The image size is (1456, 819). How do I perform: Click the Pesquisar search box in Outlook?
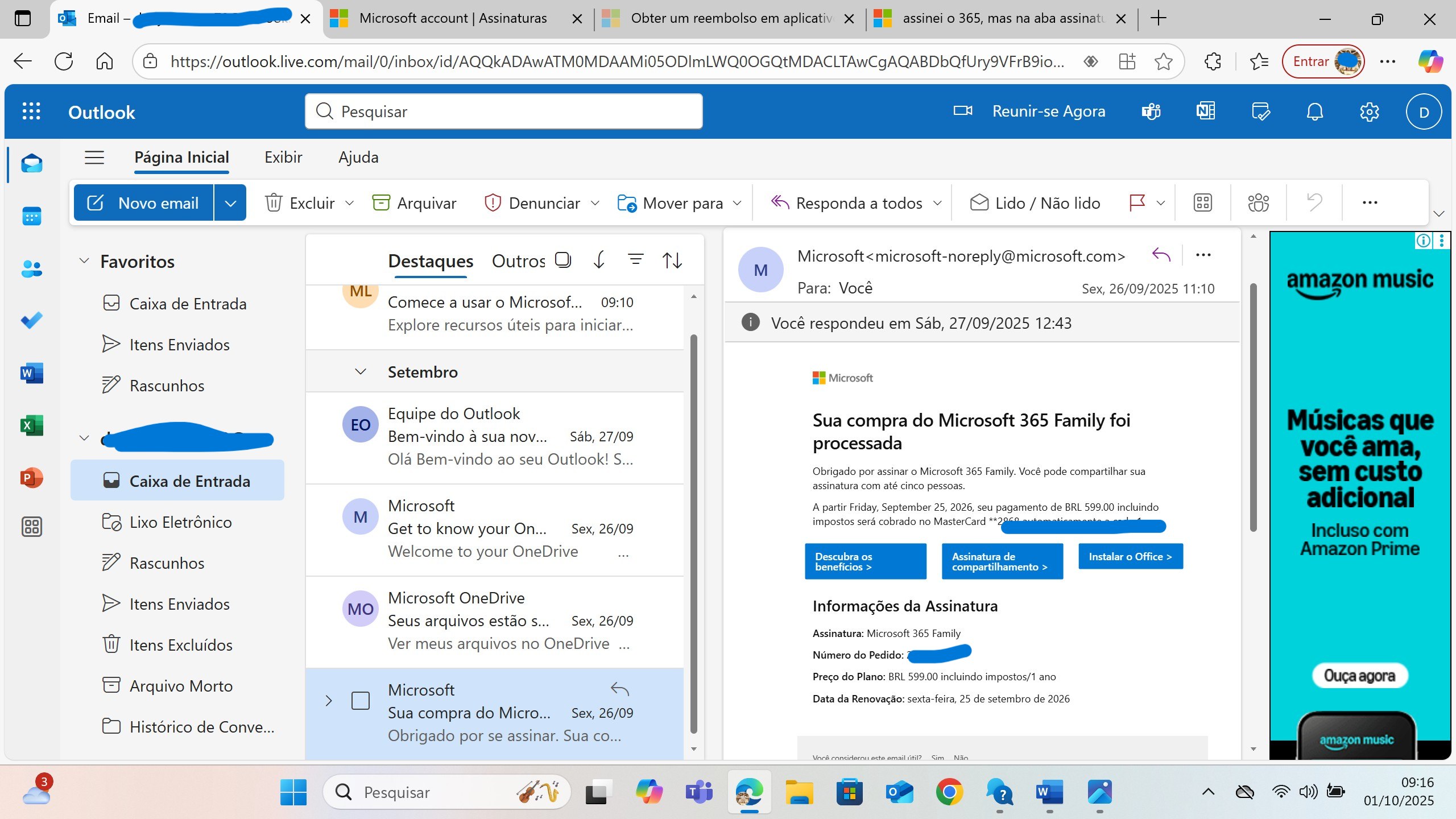tap(503, 111)
